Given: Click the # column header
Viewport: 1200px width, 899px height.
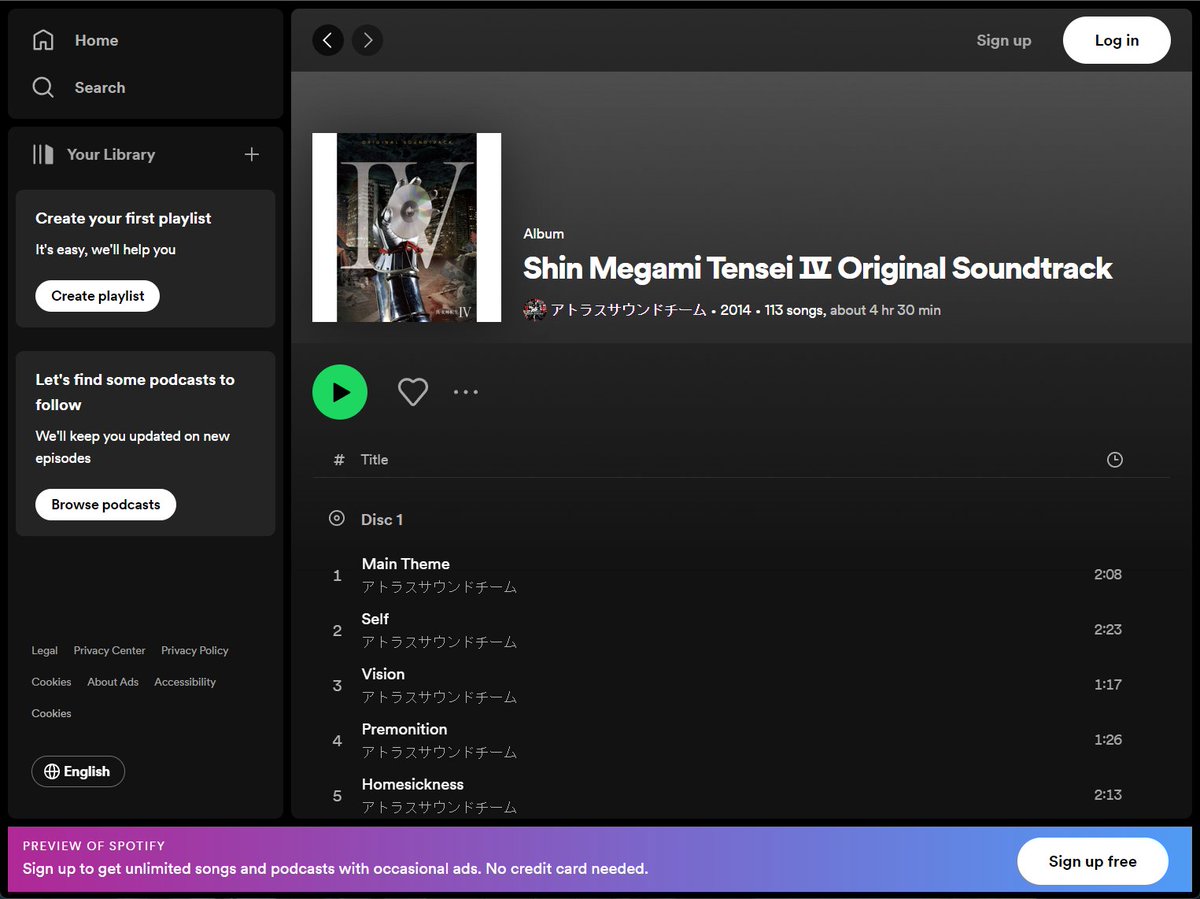Looking at the screenshot, I should click(x=339, y=460).
